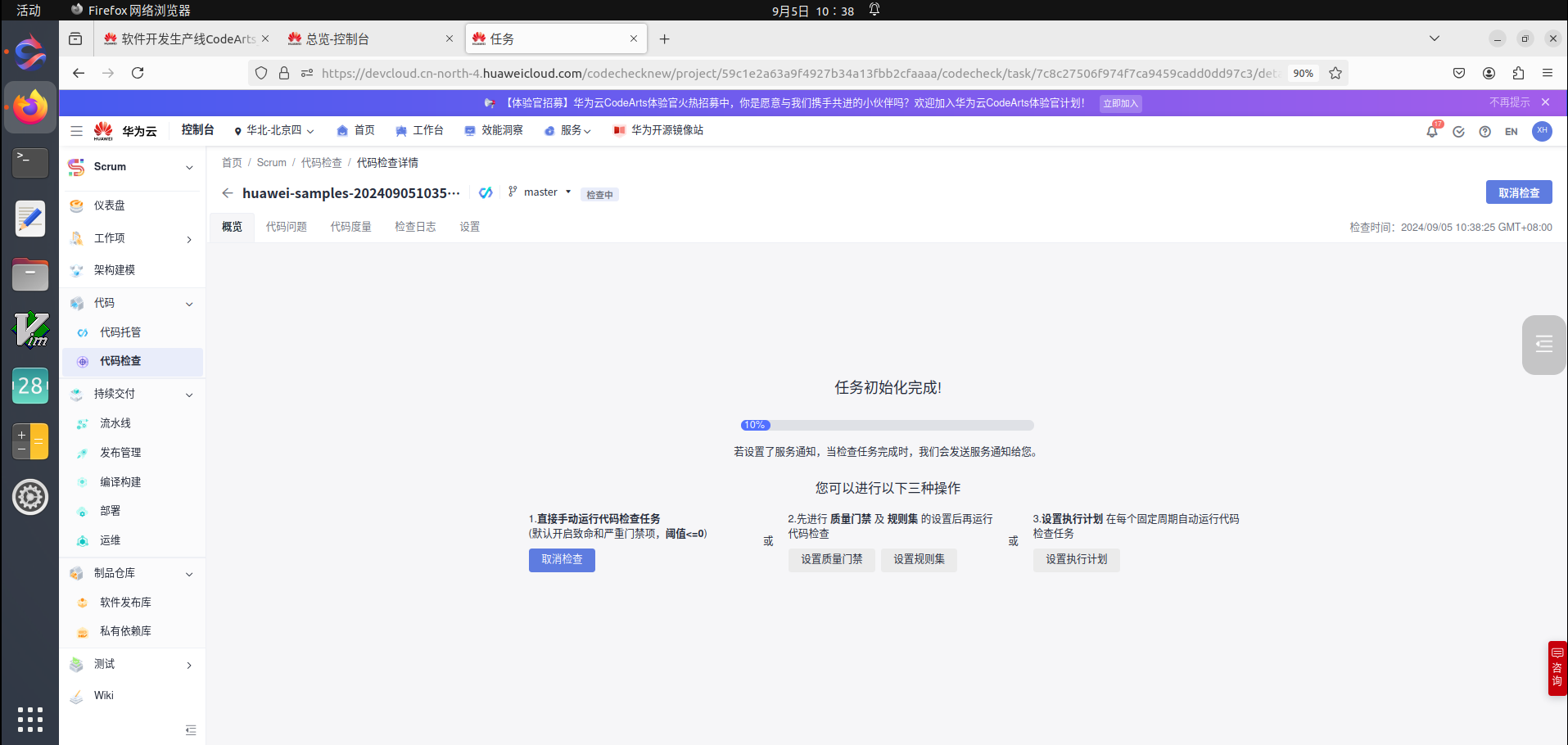Click the Firefox back arrow
Image resolution: width=1568 pixels, height=745 pixels.
(79, 73)
